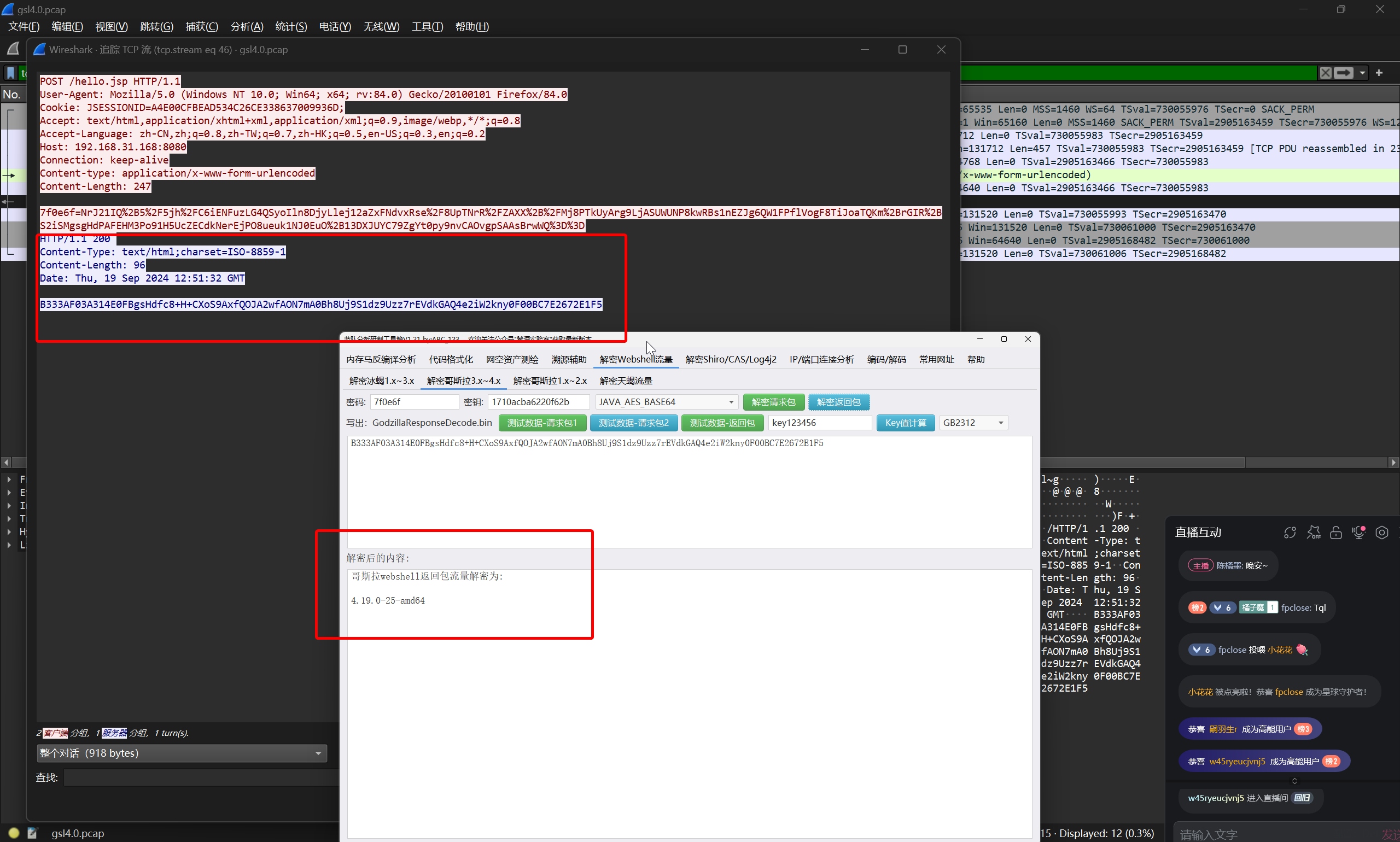Image resolution: width=1400 pixels, height=842 pixels.
Task: Clear the Wireshark display filter
Action: click(1325, 73)
